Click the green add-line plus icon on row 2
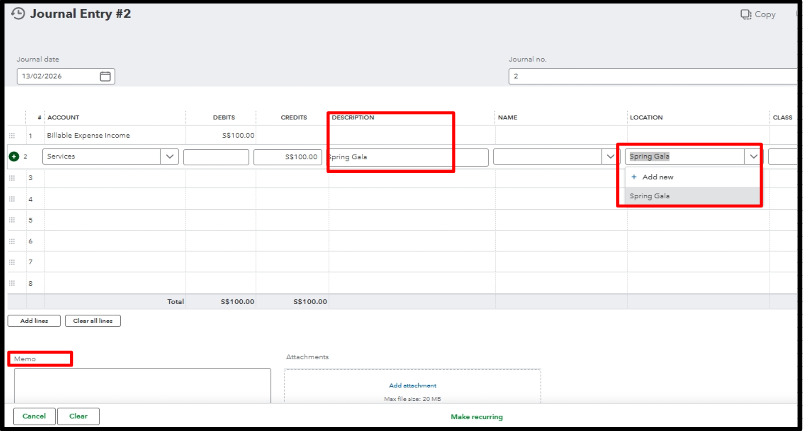The height and width of the screenshot is (431, 803). pos(14,156)
